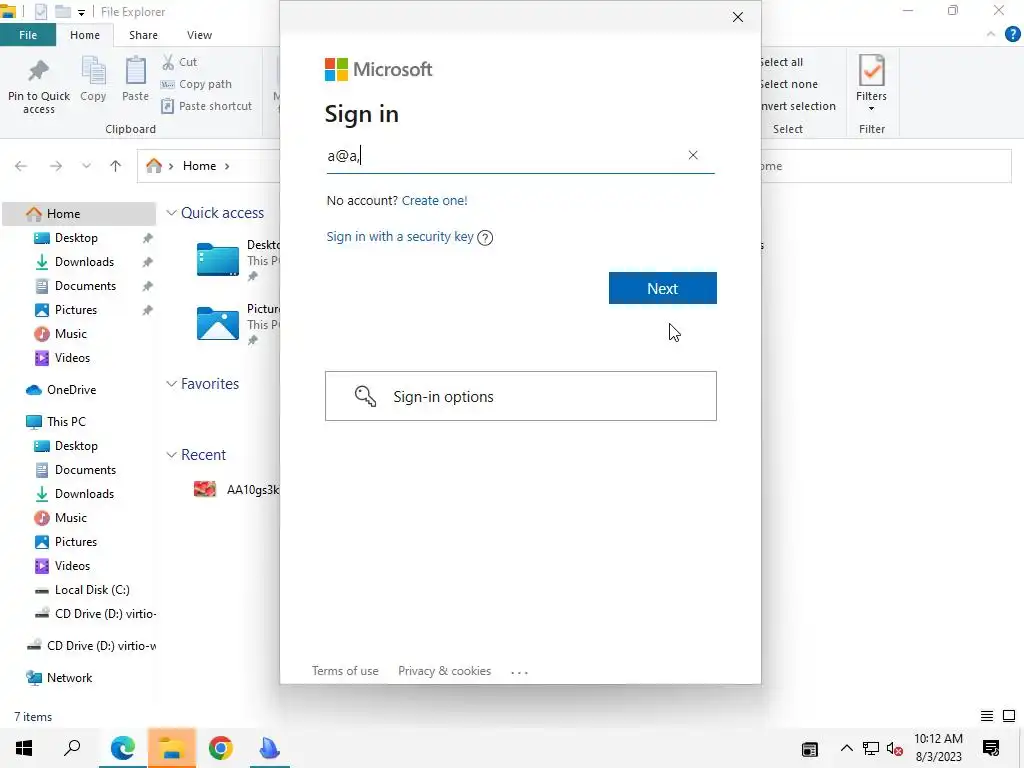Select Home in the navigation pane
The width and height of the screenshot is (1024, 768).
pyautogui.click(x=79, y=214)
